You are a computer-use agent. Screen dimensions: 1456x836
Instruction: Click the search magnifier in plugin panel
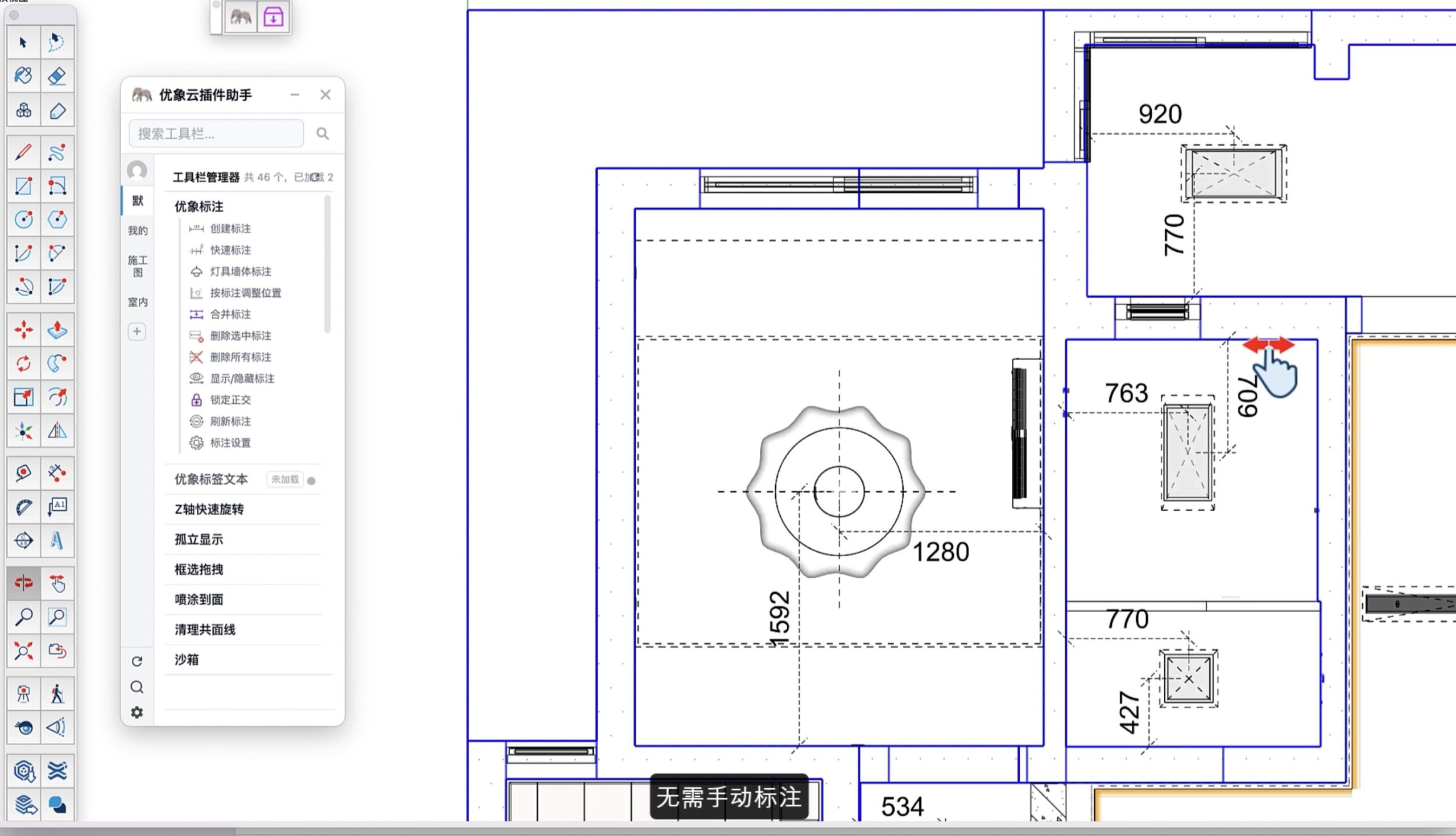[x=322, y=134]
